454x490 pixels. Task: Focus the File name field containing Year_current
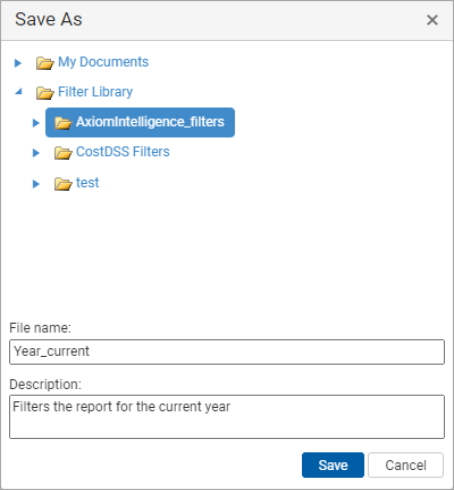[227, 352]
